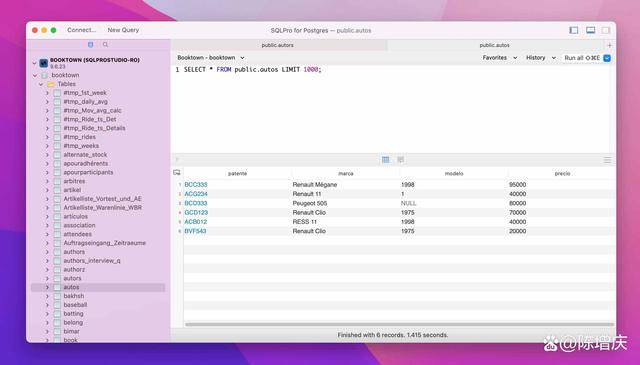The image size is (640, 365).
Task: Expand the #tmp_1st_week table
Action: (x=47, y=93)
